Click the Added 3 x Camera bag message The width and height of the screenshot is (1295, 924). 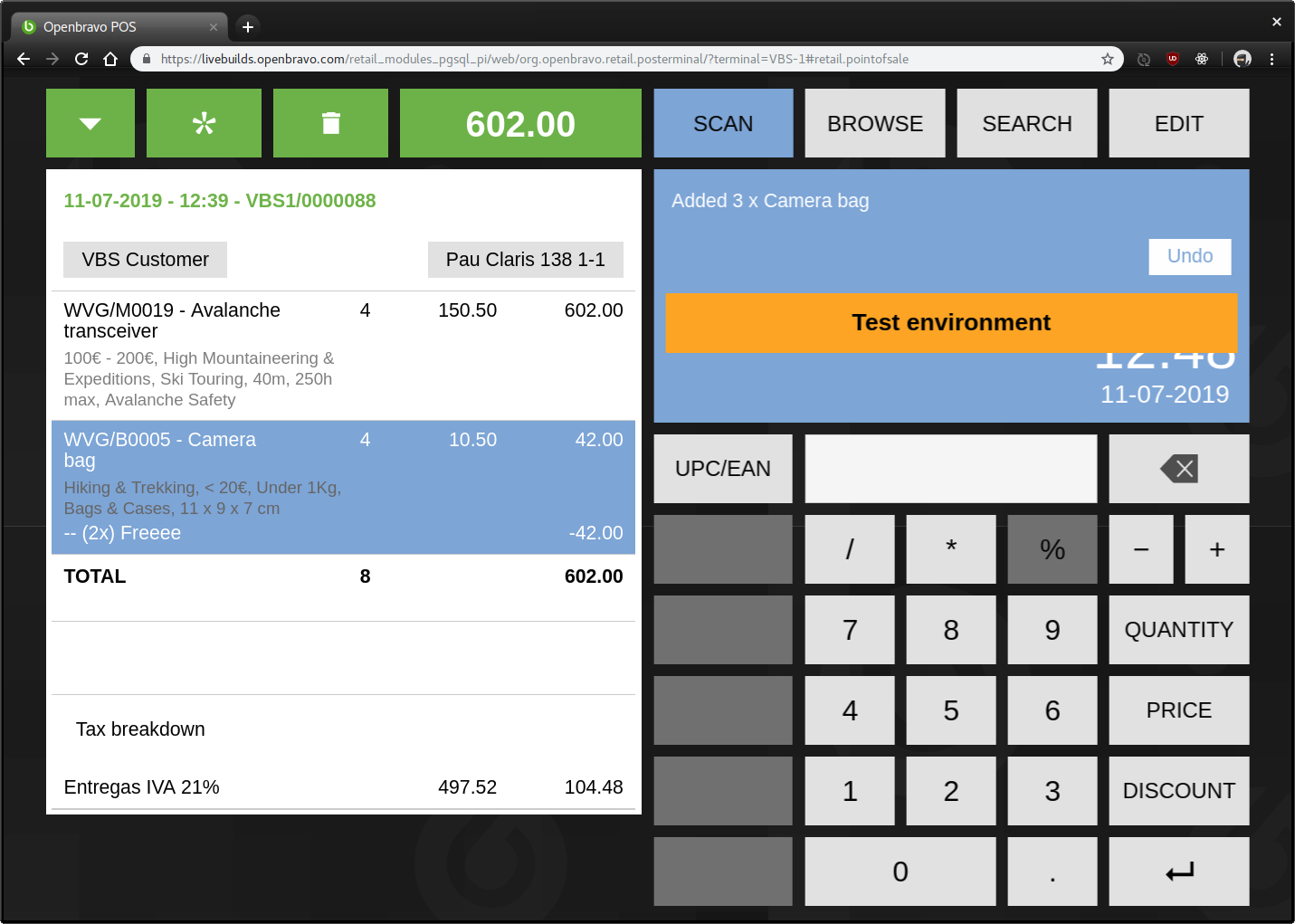coord(770,201)
